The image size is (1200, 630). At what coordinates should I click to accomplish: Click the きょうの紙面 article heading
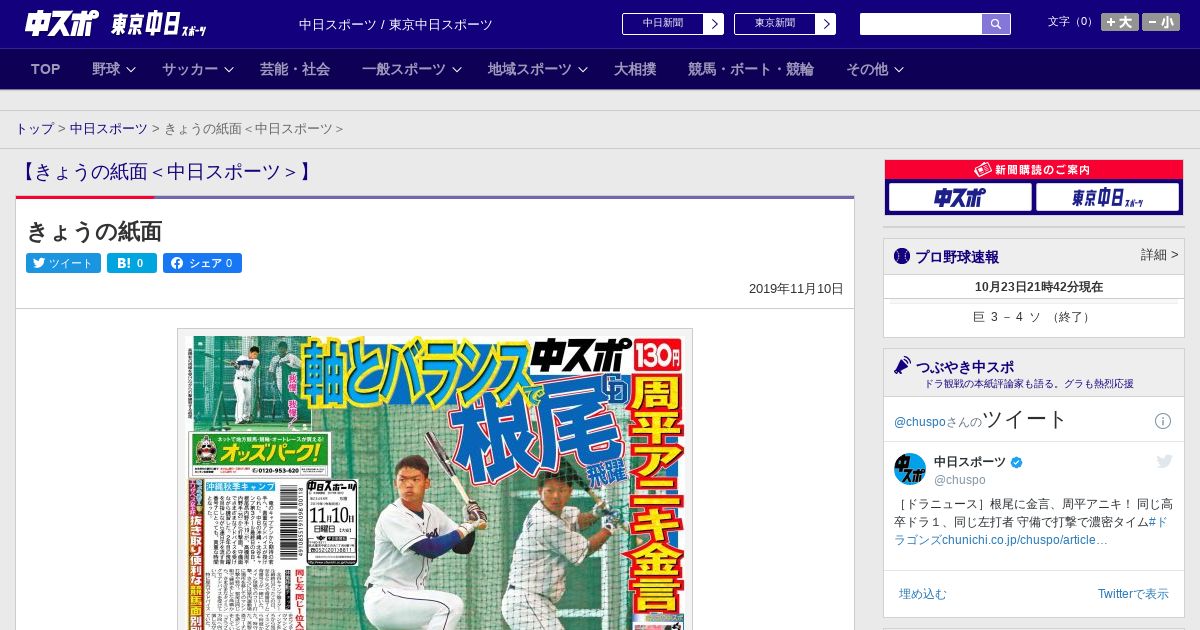(94, 231)
